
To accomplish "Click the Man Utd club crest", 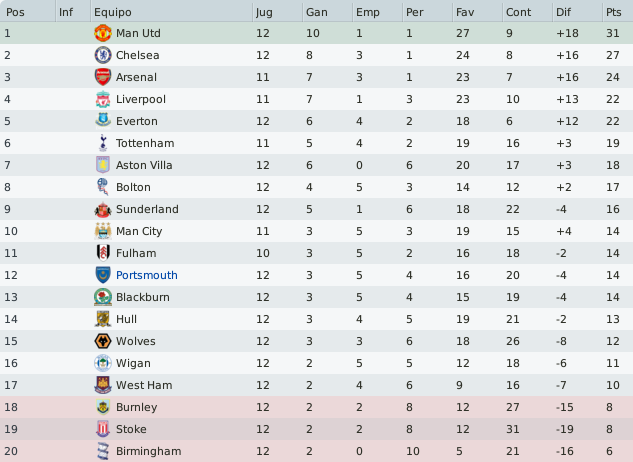I will [103, 33].
